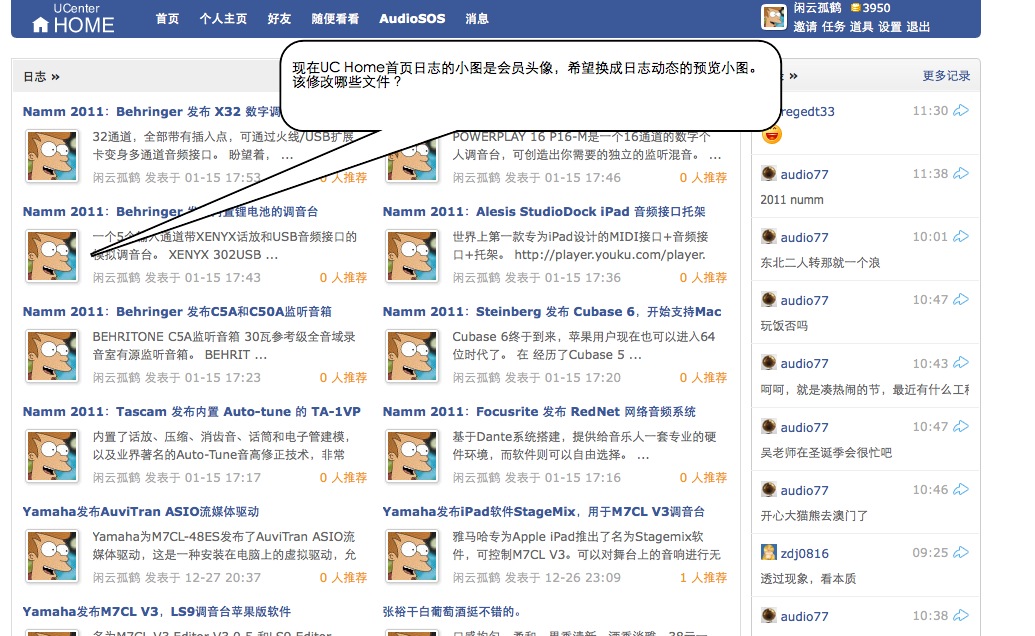Open the 邀请 link in header
Image resolution: width=1035 pixels, height=636 pixels.
point(805,27)
